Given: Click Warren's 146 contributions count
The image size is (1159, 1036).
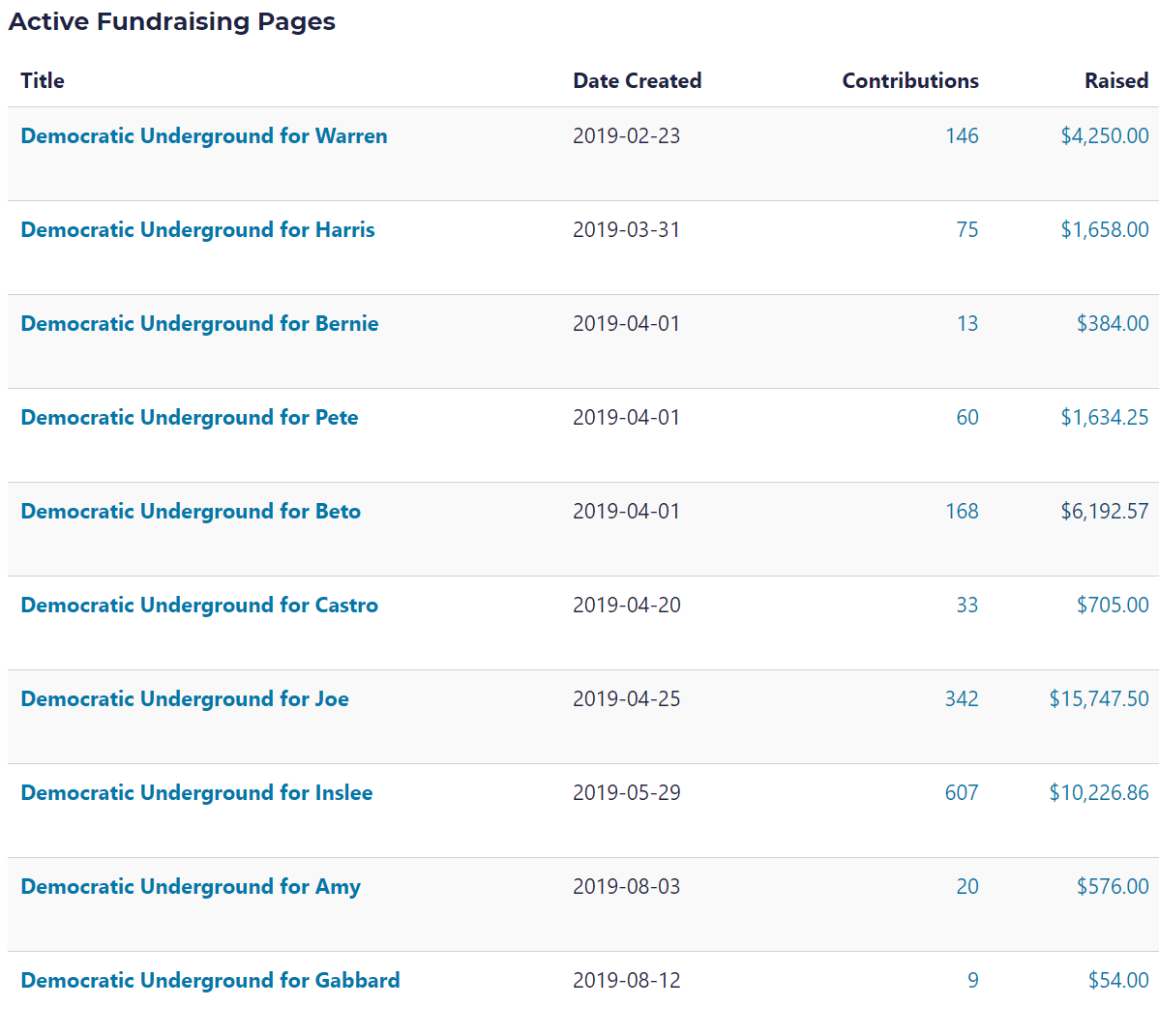Looking at the screenshot, I should click(962, 136).
